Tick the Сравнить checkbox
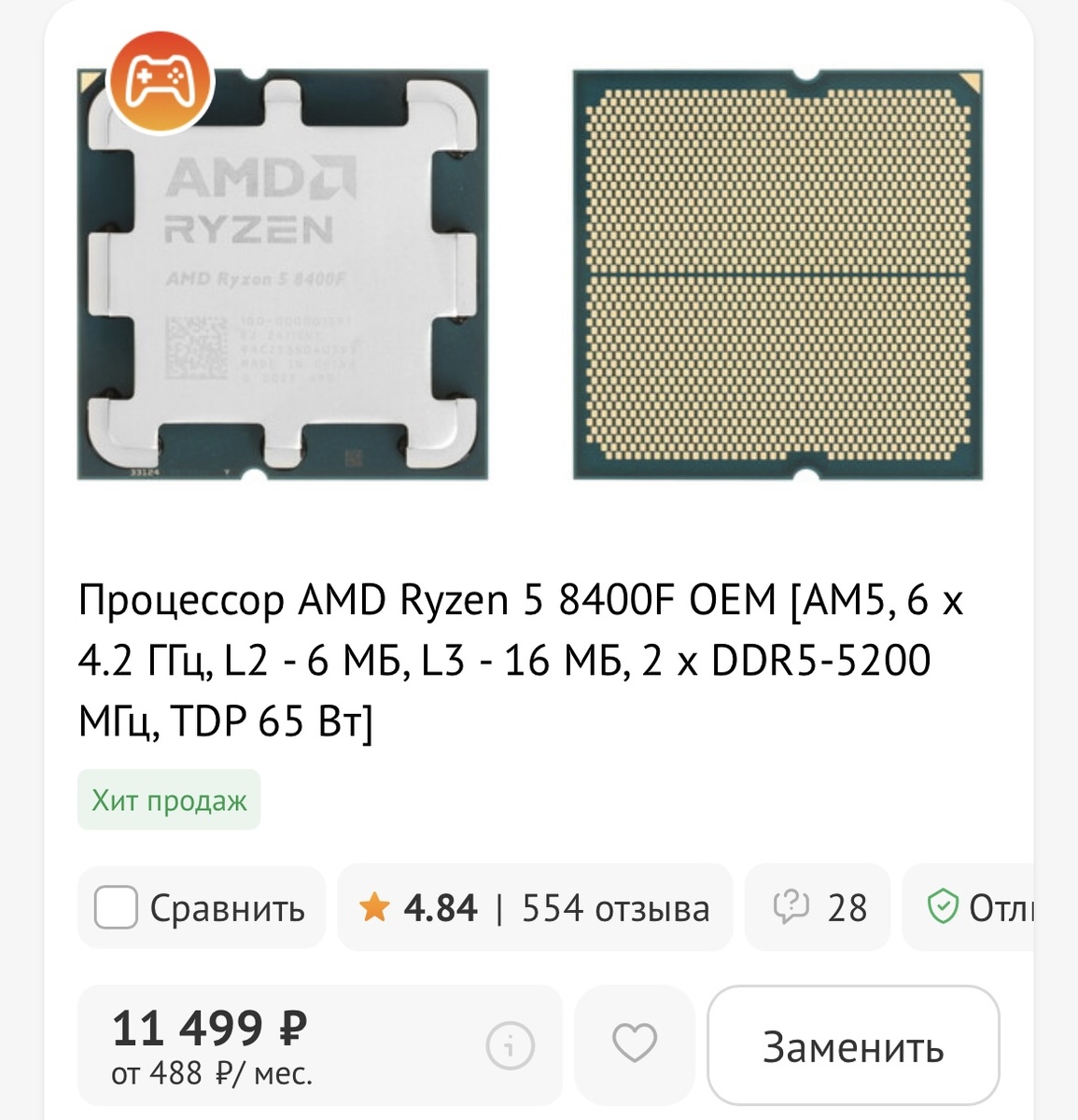 (x=116, y=907)
